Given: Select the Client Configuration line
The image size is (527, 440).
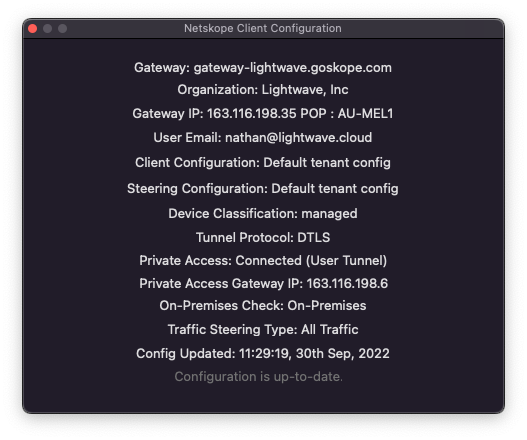Looking at the screenshot, I should (263, 163).
